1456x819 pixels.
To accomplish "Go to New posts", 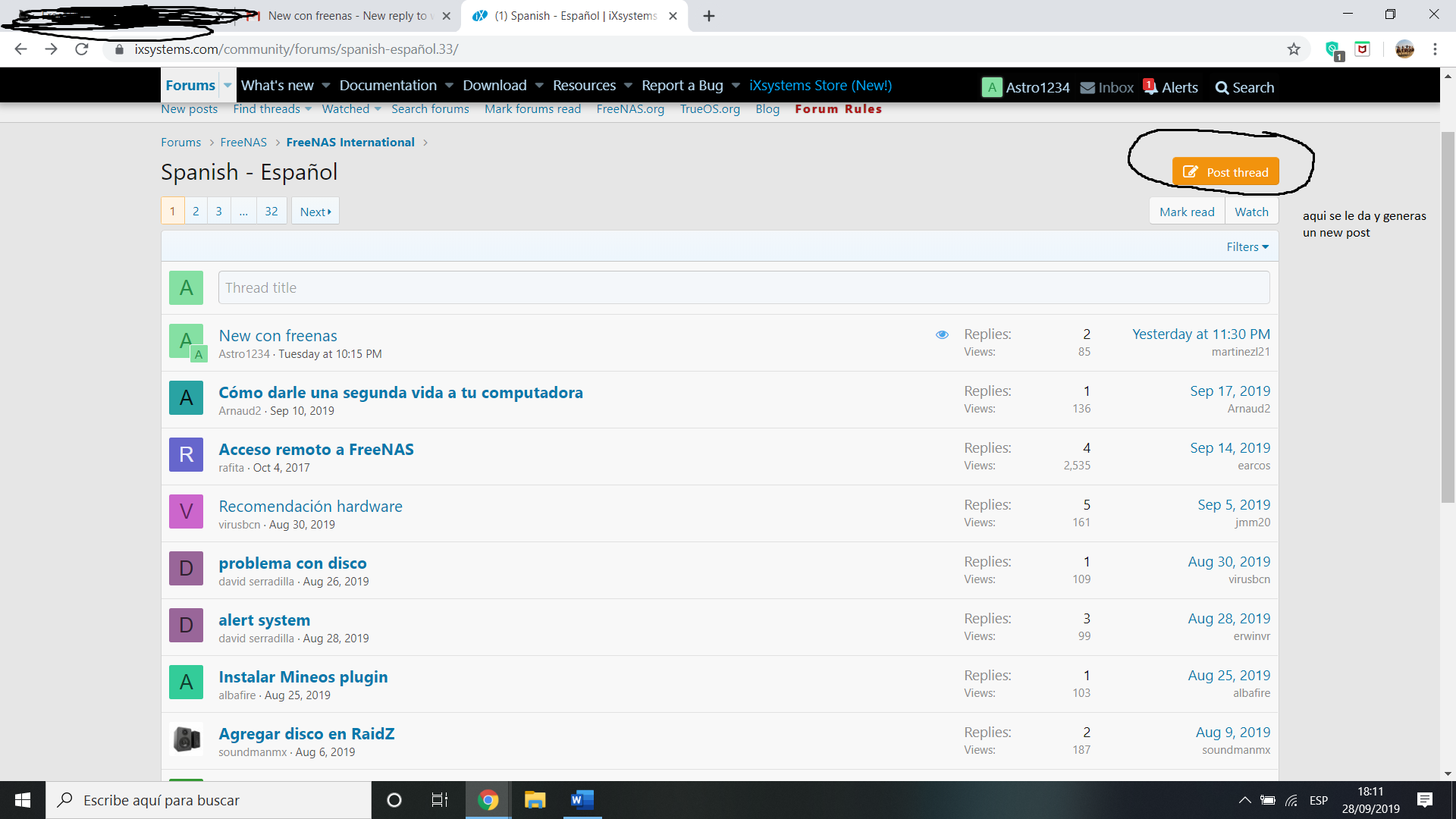I will coord(190,109).
